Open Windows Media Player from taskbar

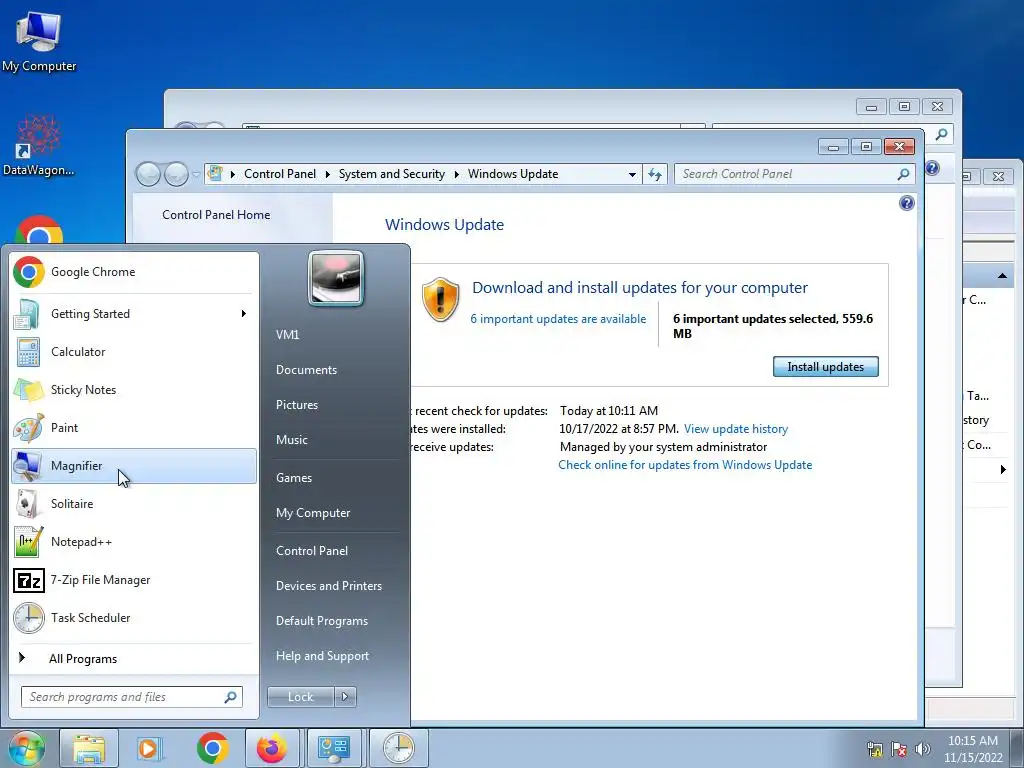click(x=149, y=748)
